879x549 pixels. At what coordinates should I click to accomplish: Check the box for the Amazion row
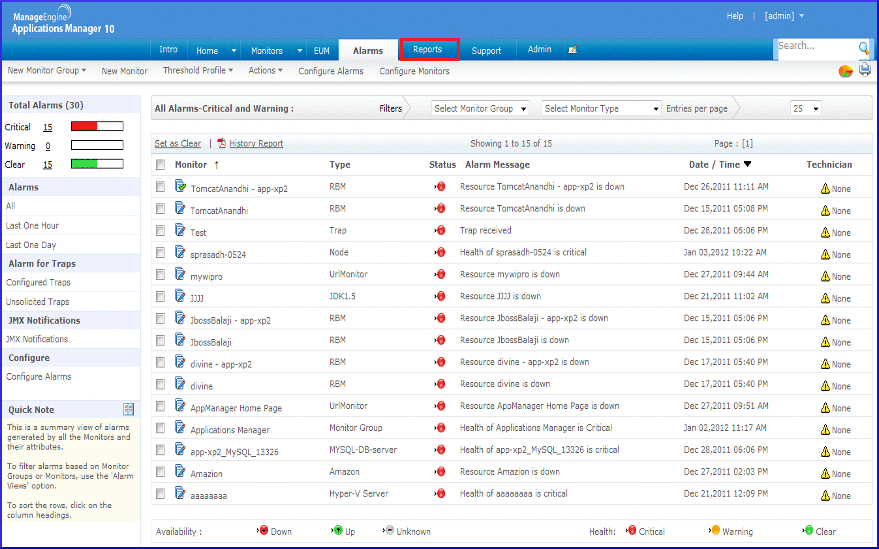tap(160, 472)
